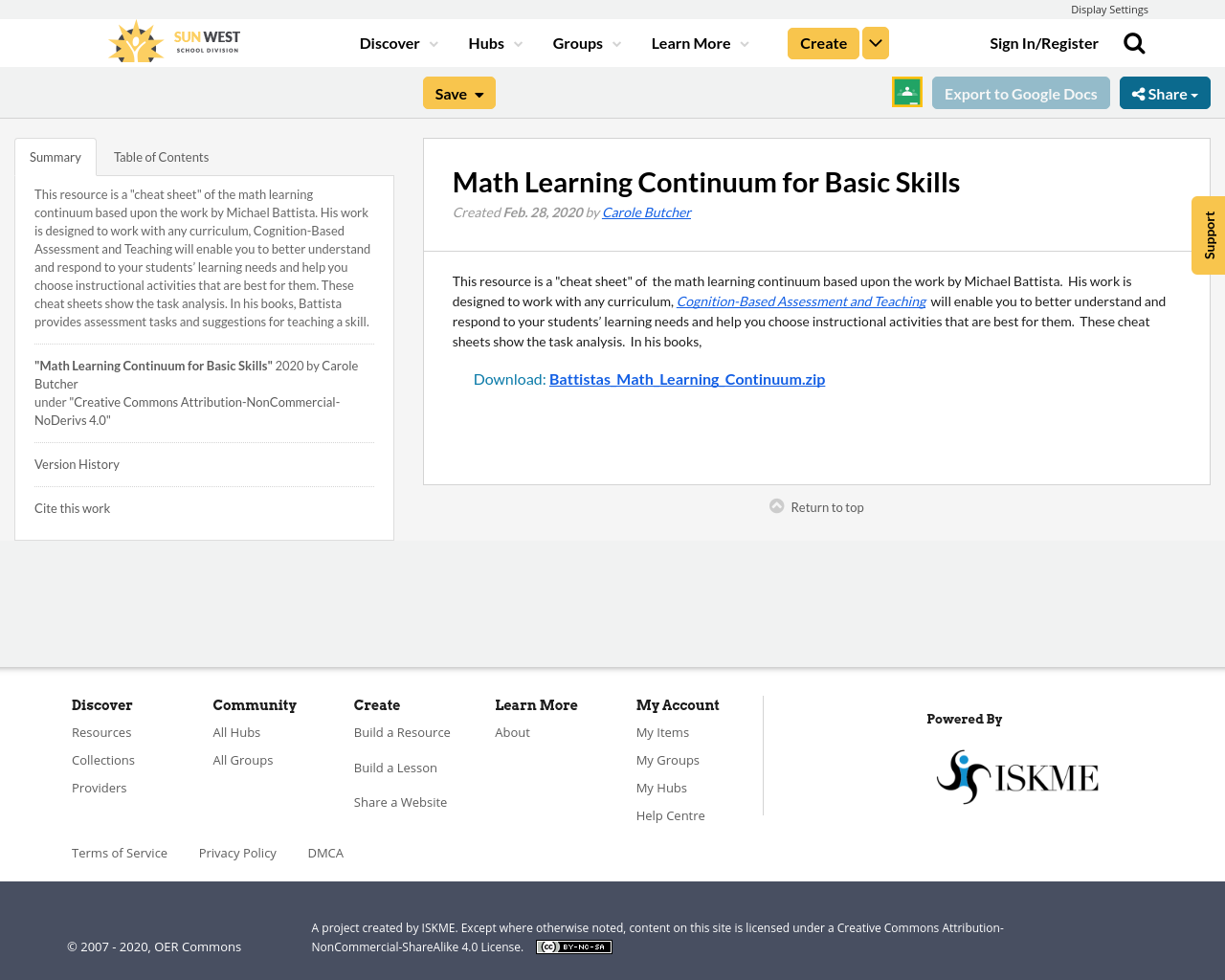This screenshot has height=980, width=1225.
Task: Switch to the Table of Contents tab
Action: tap(161, 155)
